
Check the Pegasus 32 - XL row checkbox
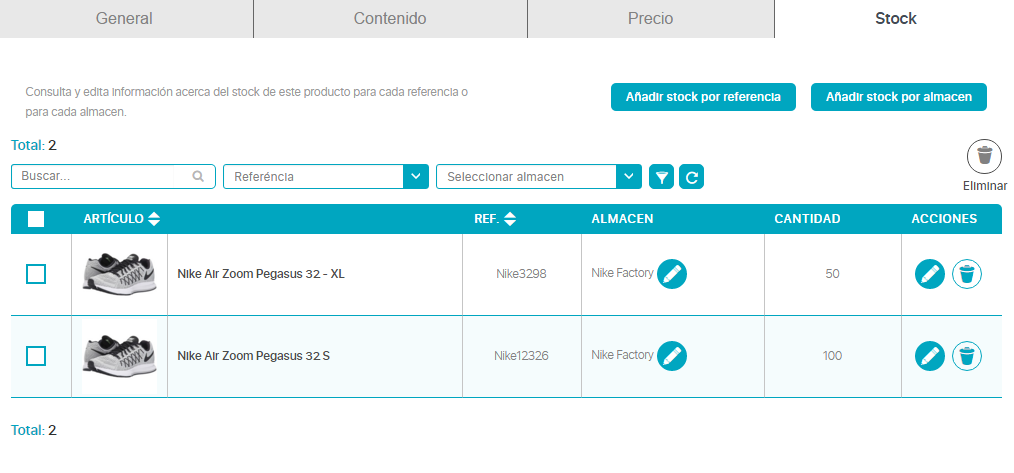click(x=36, y=274)
